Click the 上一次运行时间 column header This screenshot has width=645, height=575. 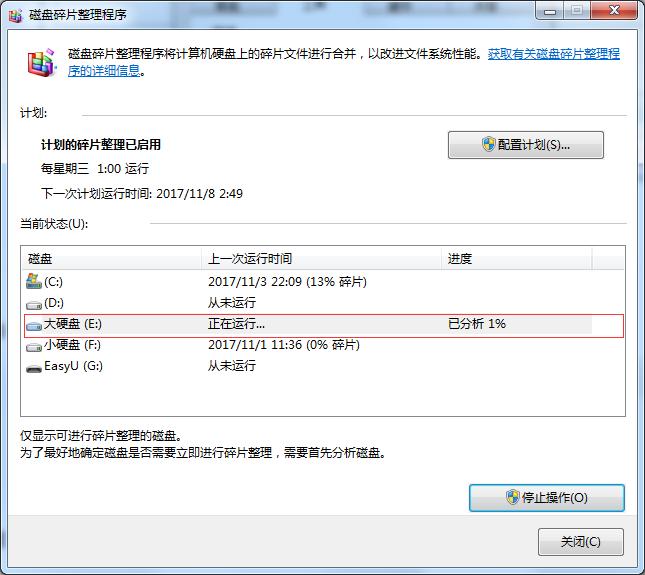pos(320,259)
